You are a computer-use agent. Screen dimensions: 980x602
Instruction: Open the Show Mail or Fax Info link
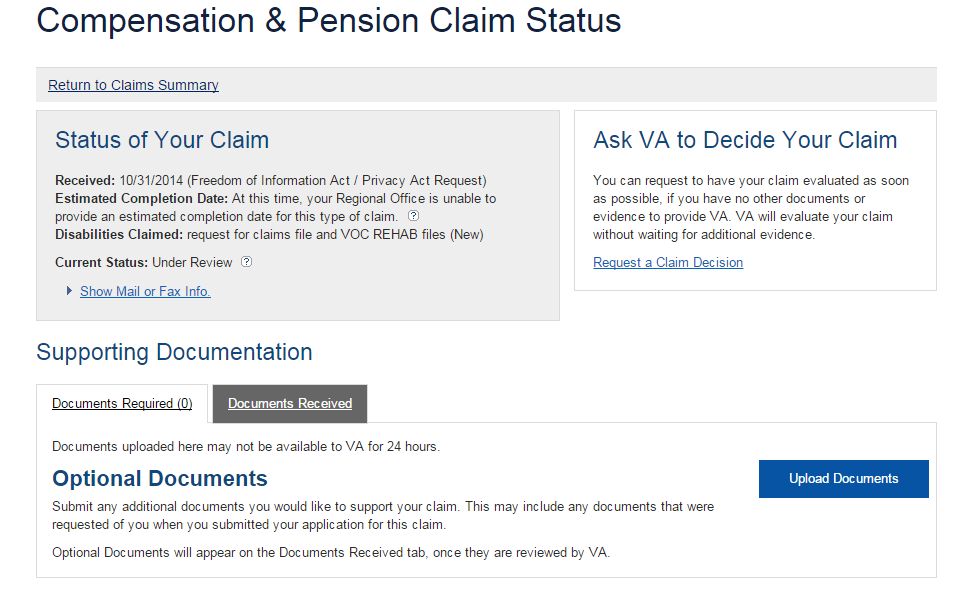coord(145,291)
